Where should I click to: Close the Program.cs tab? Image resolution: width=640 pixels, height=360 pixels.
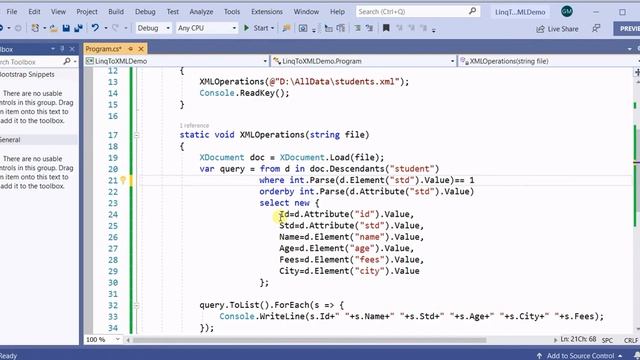141,49
